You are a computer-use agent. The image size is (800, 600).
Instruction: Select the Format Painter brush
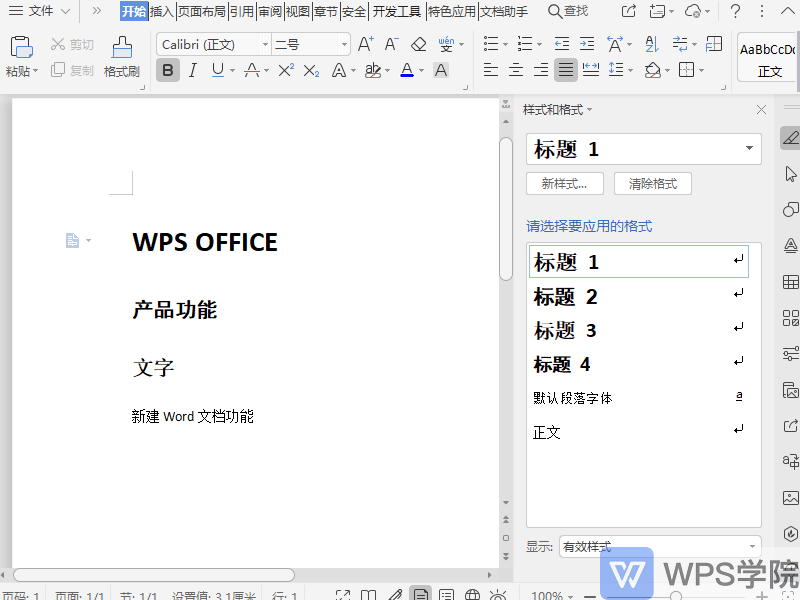coord(122,47)
